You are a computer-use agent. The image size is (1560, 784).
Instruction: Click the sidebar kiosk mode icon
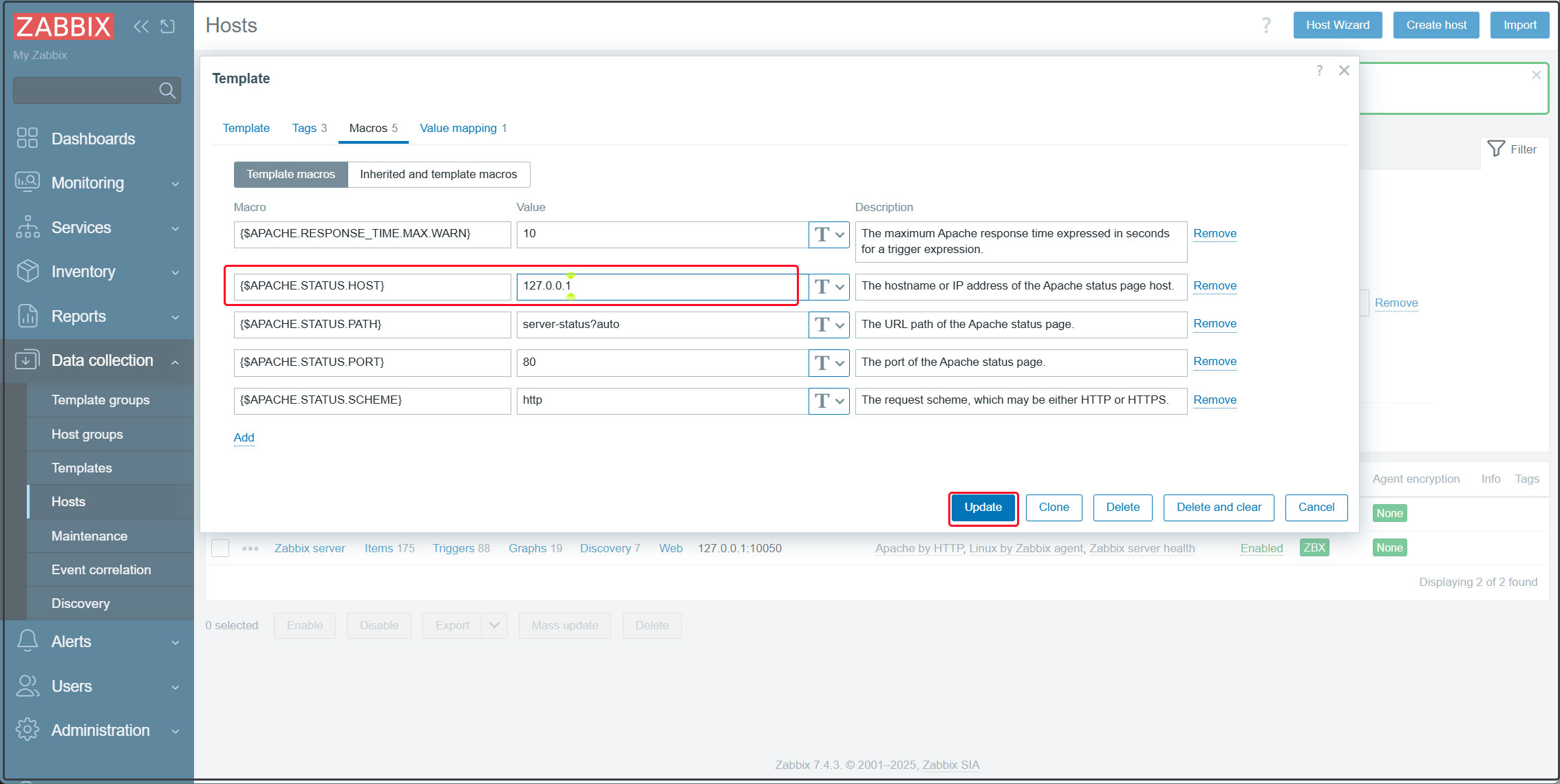[167, 26]
